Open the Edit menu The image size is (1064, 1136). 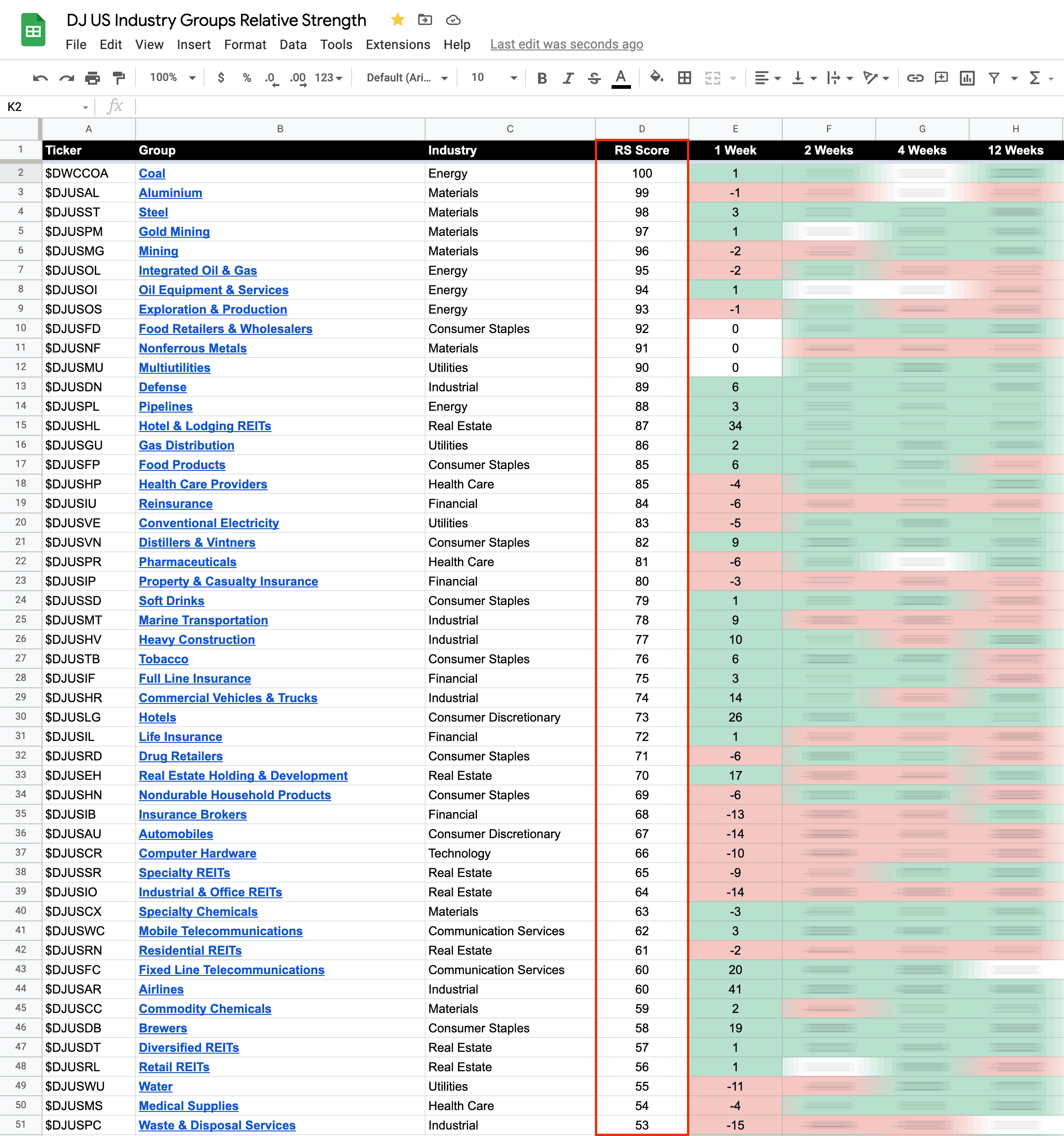pyautogui.click(x=110, y=44)
